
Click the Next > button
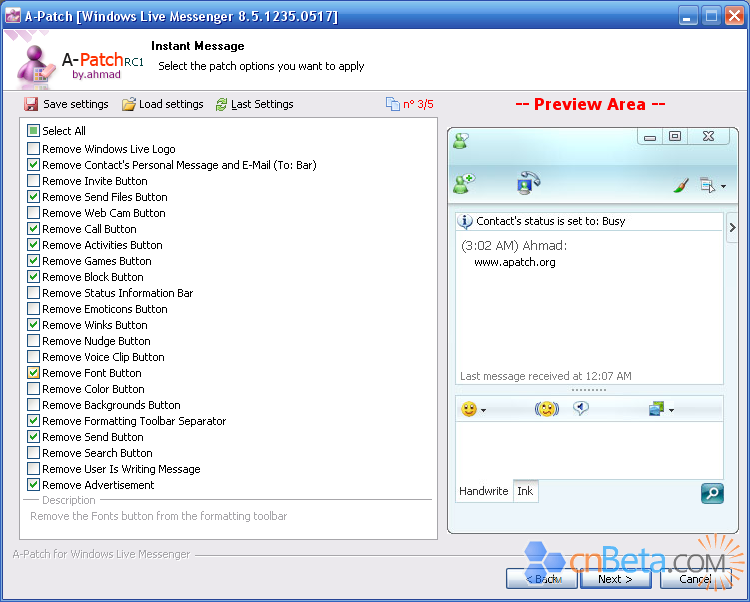point(616,579)
